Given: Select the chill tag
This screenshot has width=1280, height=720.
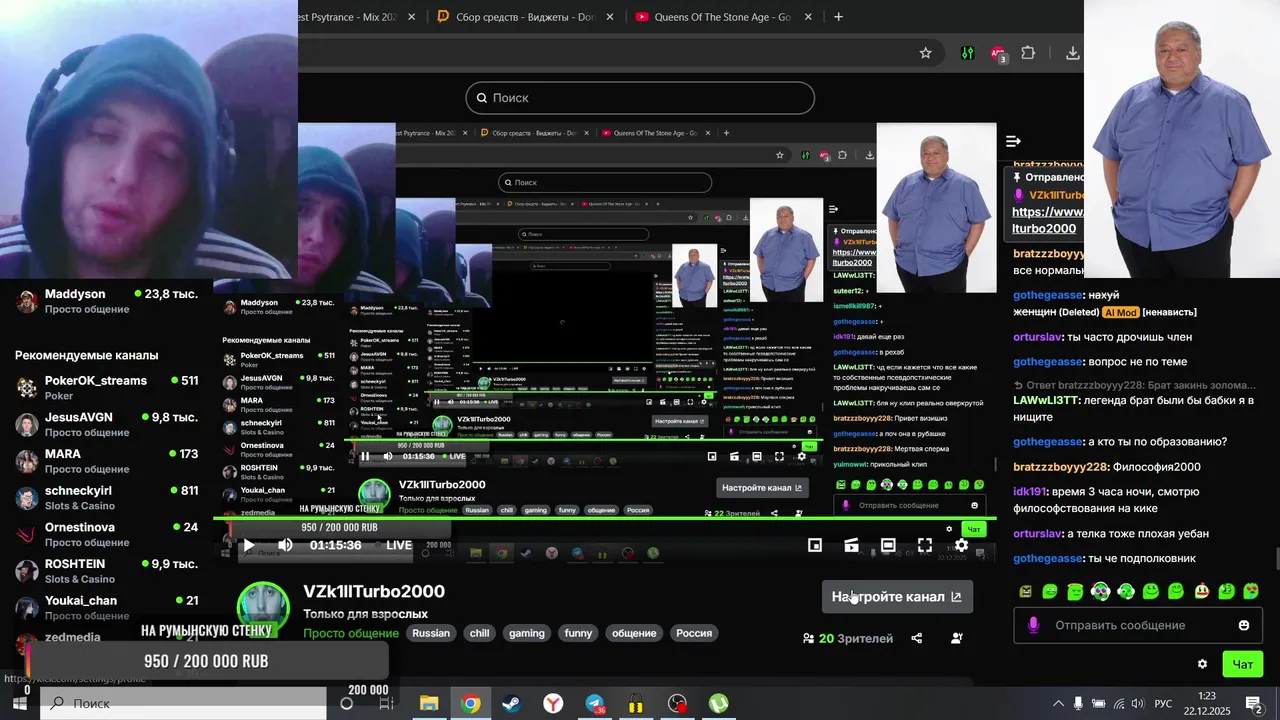Looking at the screenshot, I should point(480,633).
